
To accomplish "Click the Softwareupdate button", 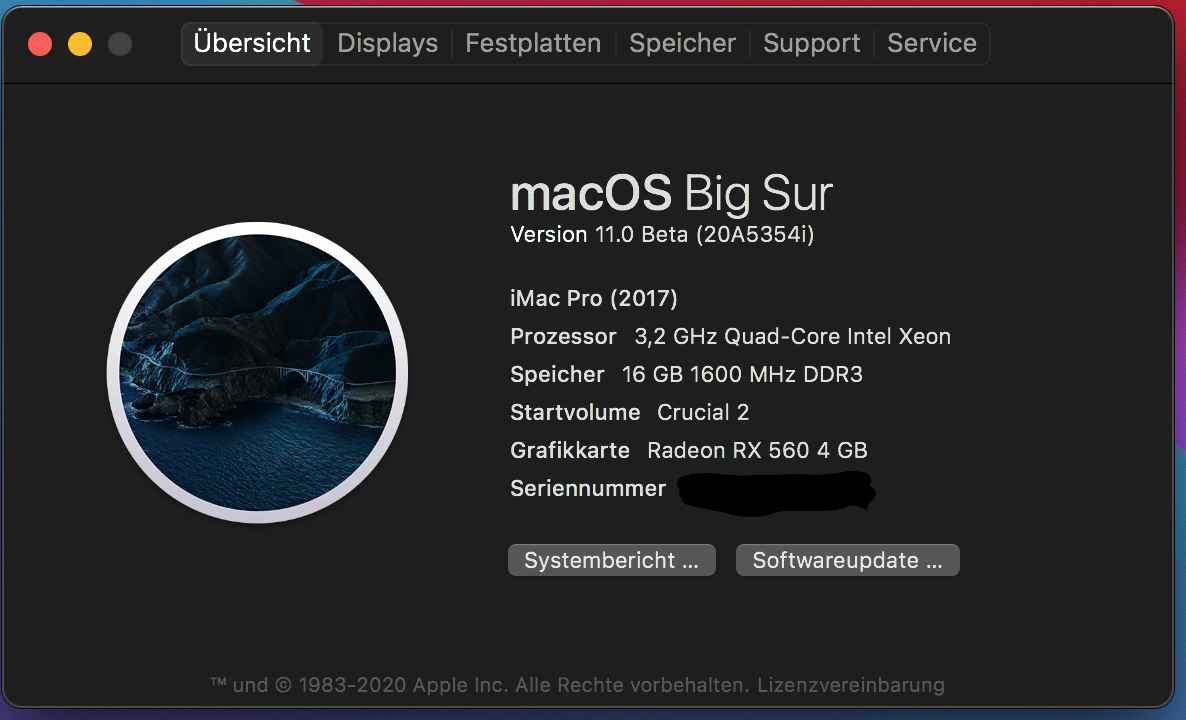I will [x=847, y=560].
